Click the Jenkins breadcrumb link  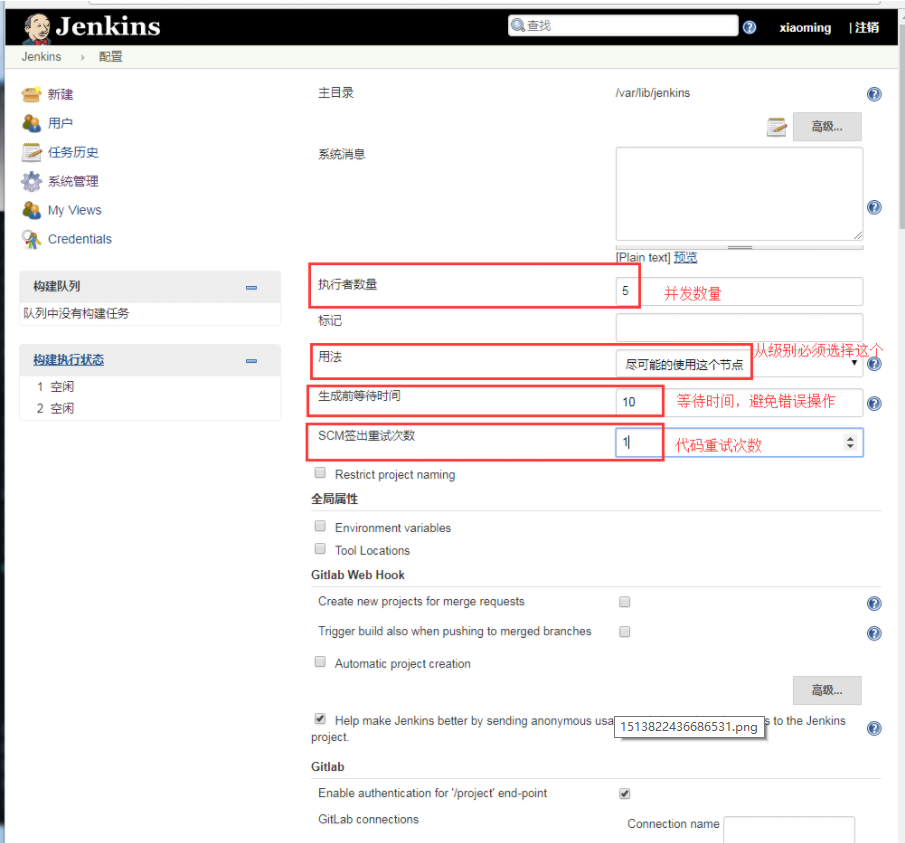(42, 57)
